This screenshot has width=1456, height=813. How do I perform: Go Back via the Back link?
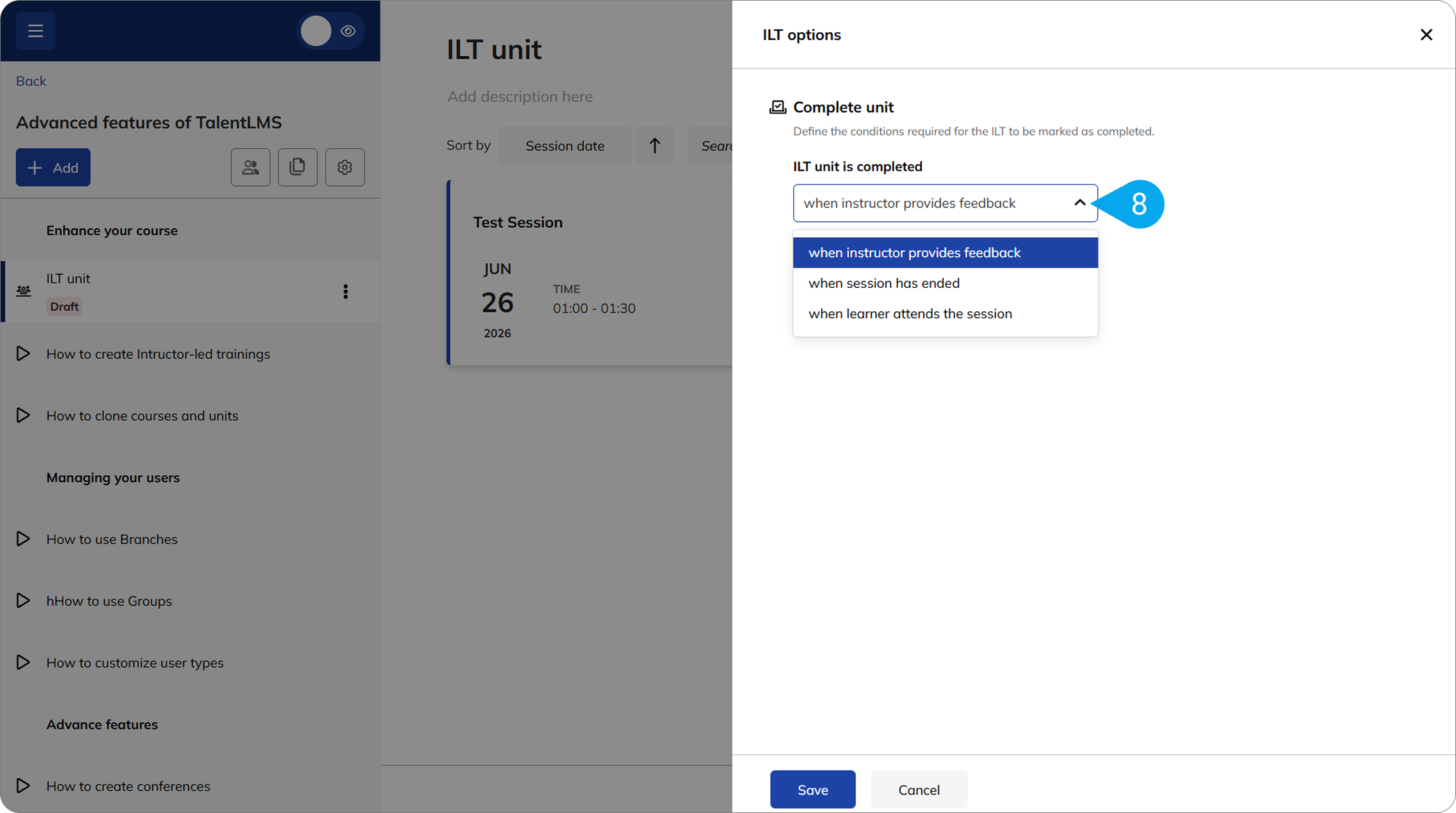(x=31, y=81)
